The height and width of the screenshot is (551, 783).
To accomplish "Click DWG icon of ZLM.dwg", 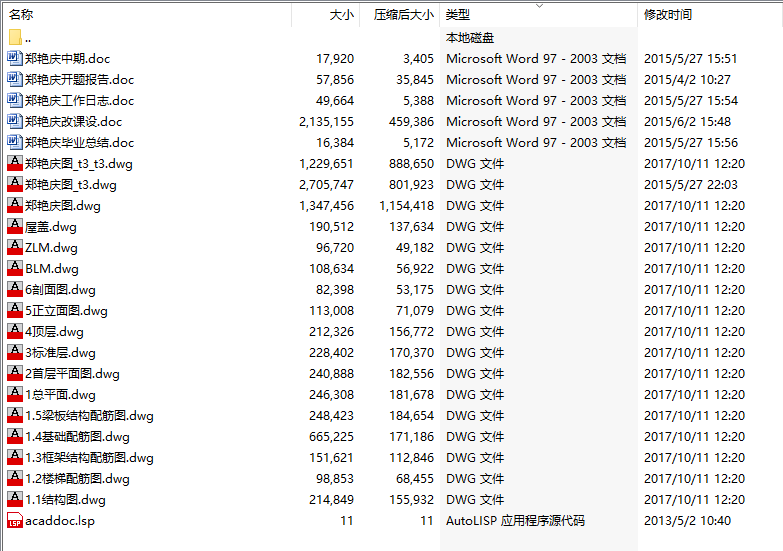I will [x=15, y=247].
